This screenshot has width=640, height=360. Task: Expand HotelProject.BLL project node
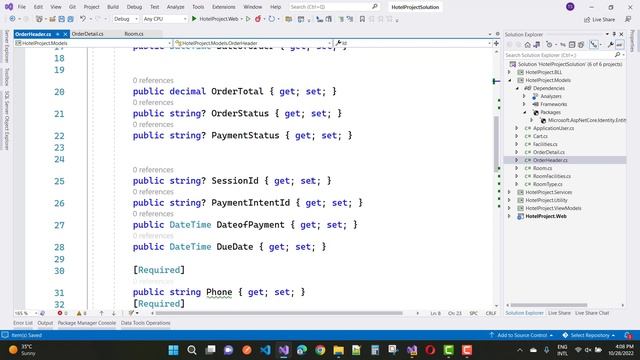[509, 72]
